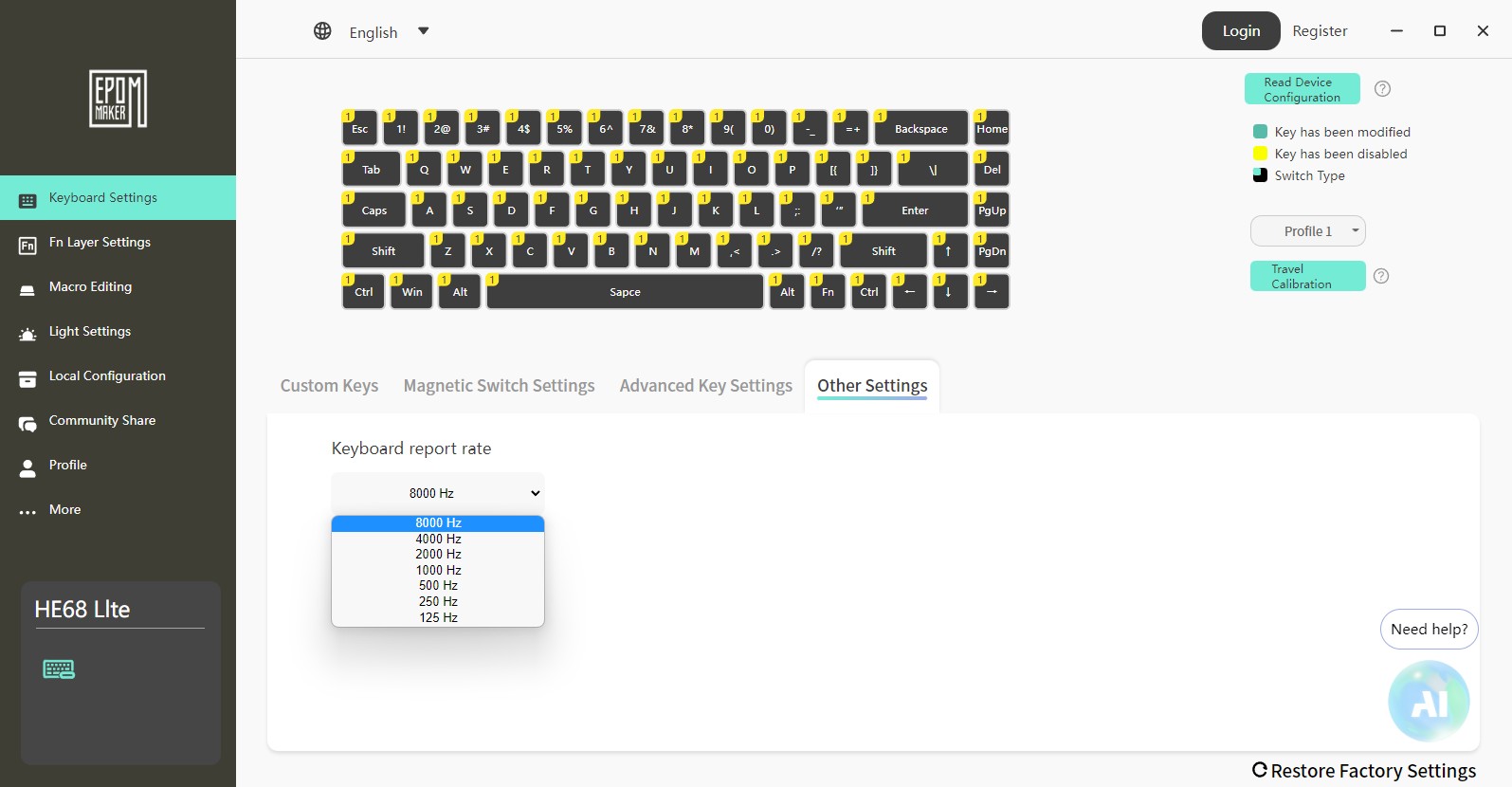Viewport: 1512px width, 787px height.
Task: Click the globe language icon
Action: (x=322, y=31)
